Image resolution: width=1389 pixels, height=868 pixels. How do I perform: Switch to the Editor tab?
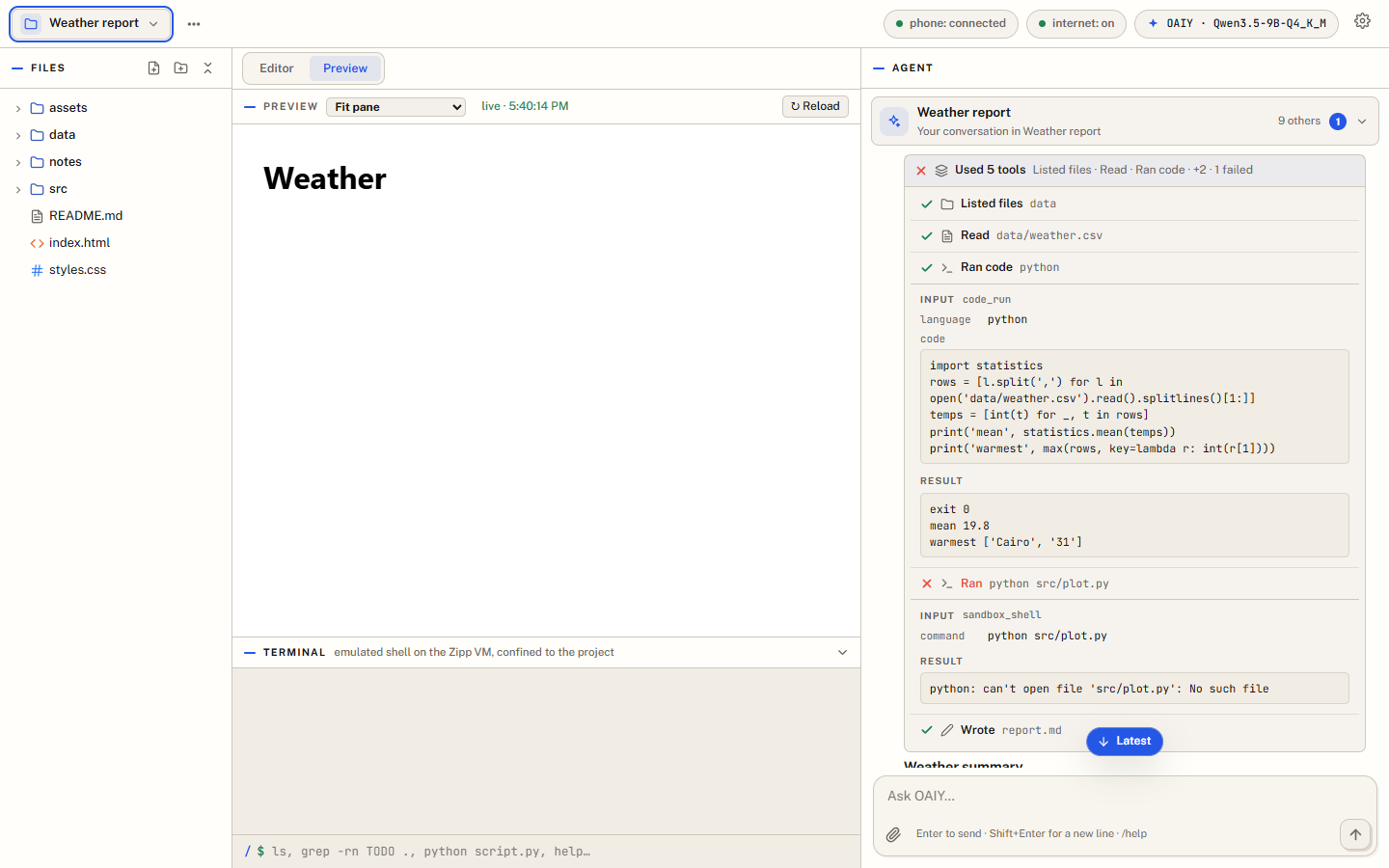[277, 68]
